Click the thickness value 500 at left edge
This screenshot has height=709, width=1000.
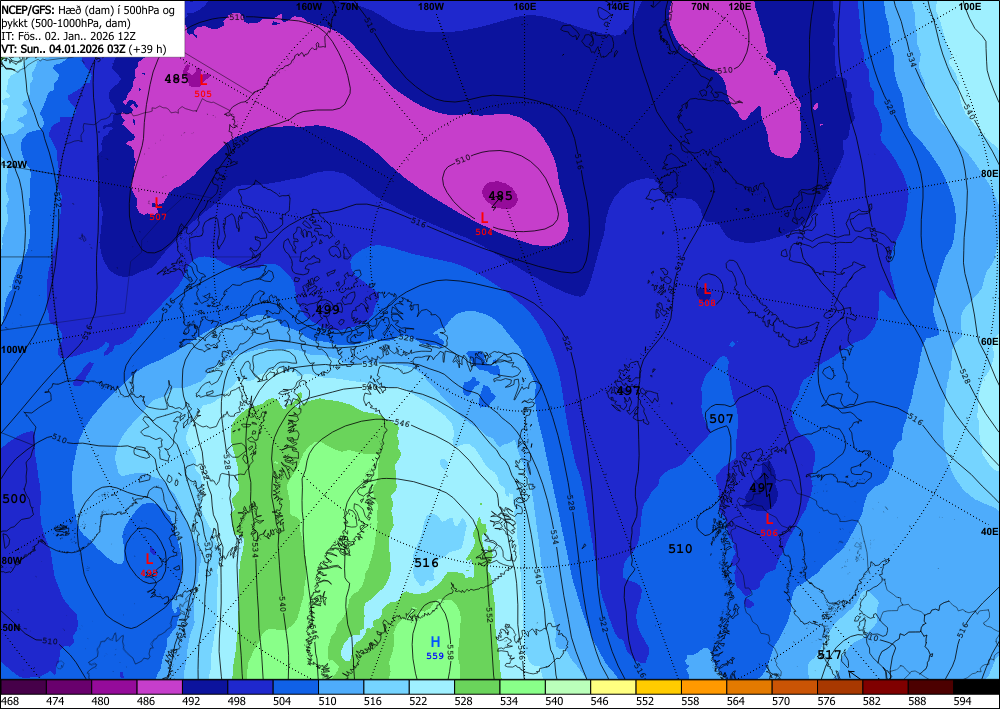pos(14,499)
